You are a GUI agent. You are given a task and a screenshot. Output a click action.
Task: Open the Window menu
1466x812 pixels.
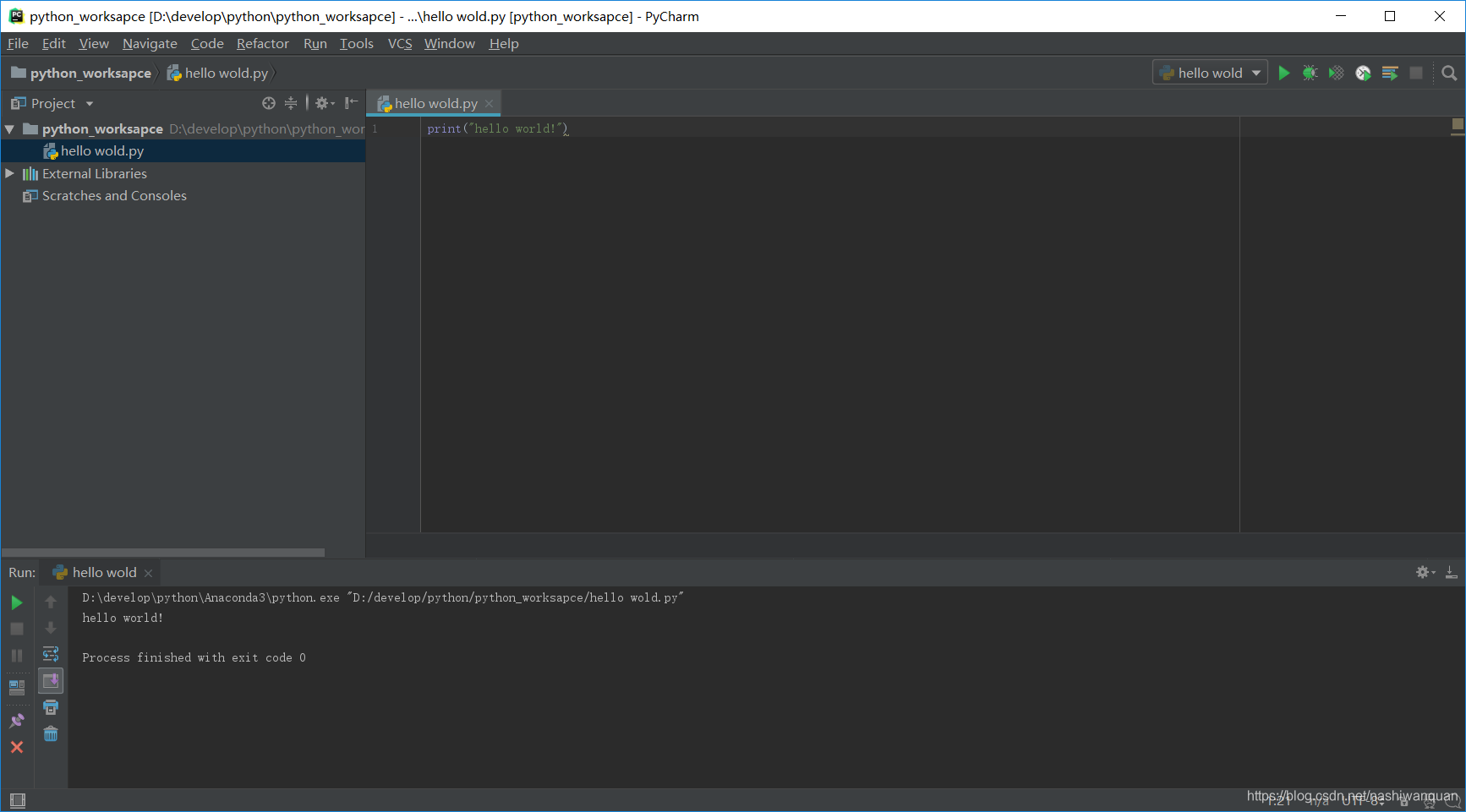tap(450, 43)
